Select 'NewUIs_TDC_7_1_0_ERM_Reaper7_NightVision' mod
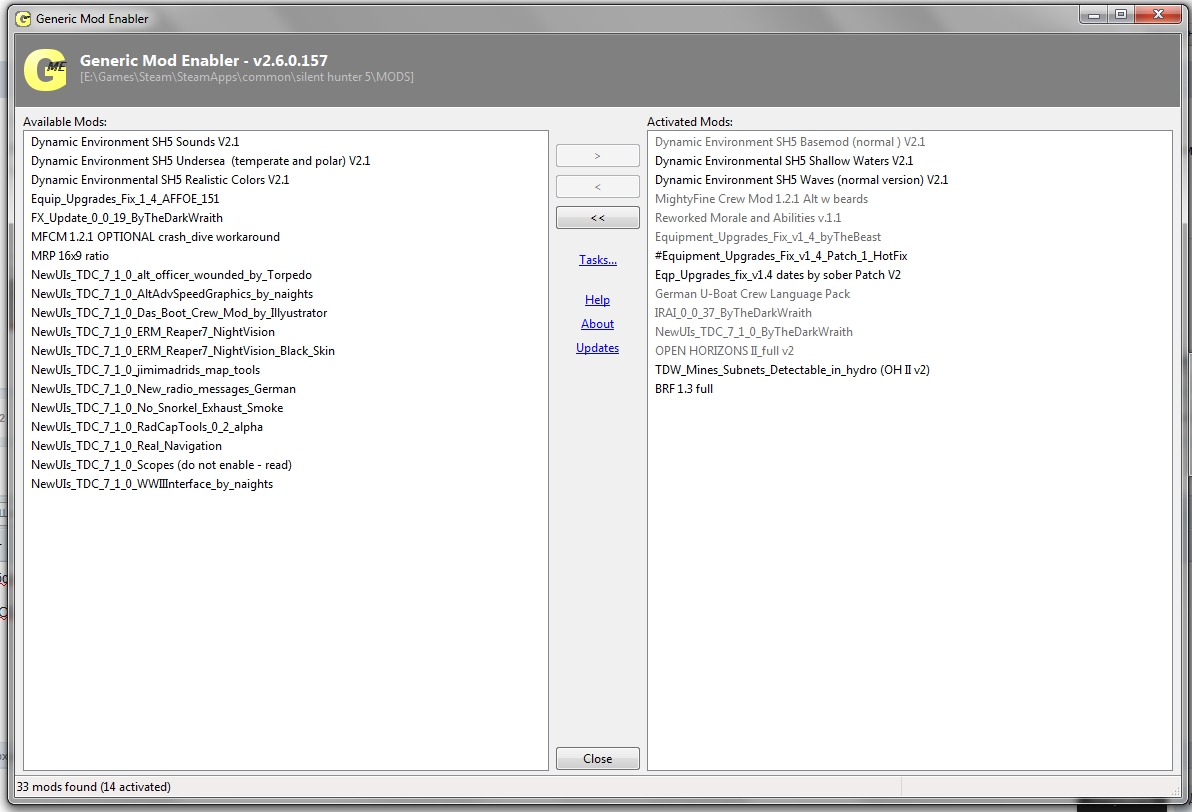 point(153,332)
